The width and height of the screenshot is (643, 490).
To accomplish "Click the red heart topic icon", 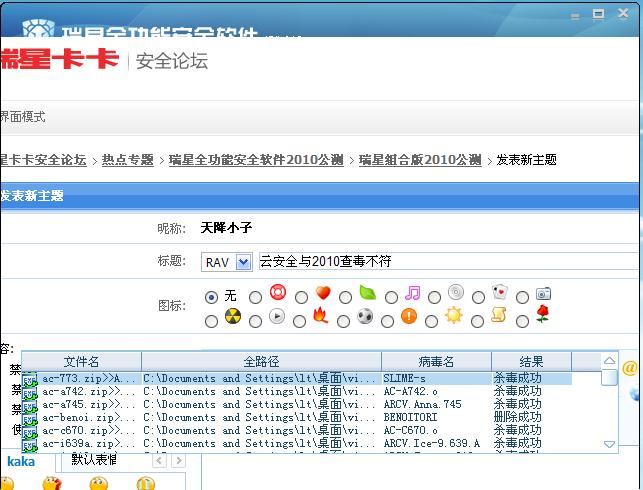I will (323, 293).
